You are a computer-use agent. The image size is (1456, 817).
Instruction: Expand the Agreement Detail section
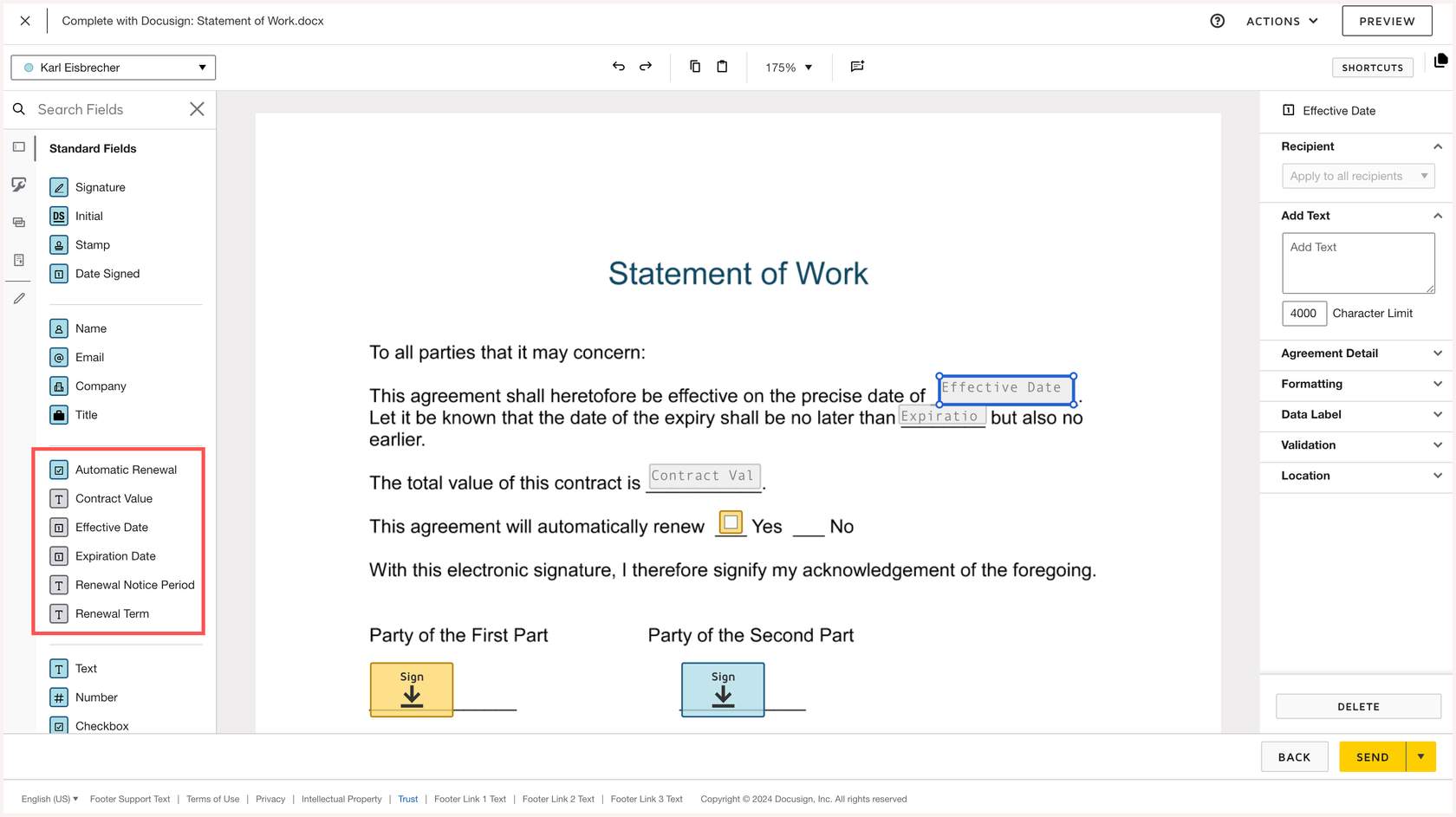[x=1355, y=353]
